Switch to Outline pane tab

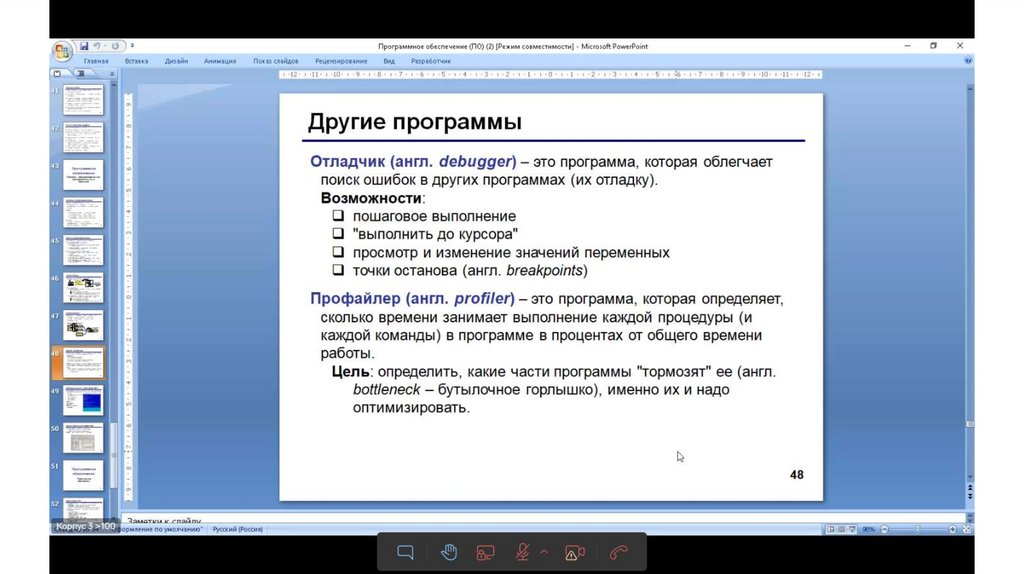tap(80, 74)
